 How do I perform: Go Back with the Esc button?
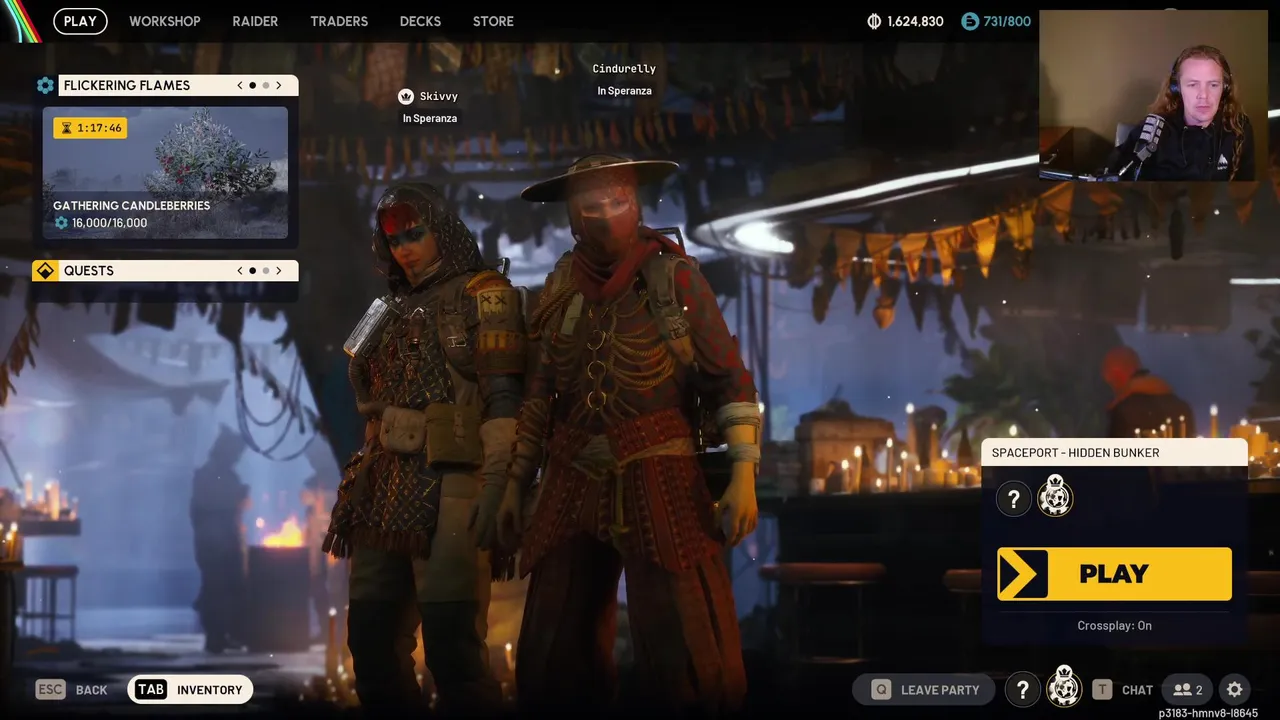pyautogui.click(x=71, y=690)
